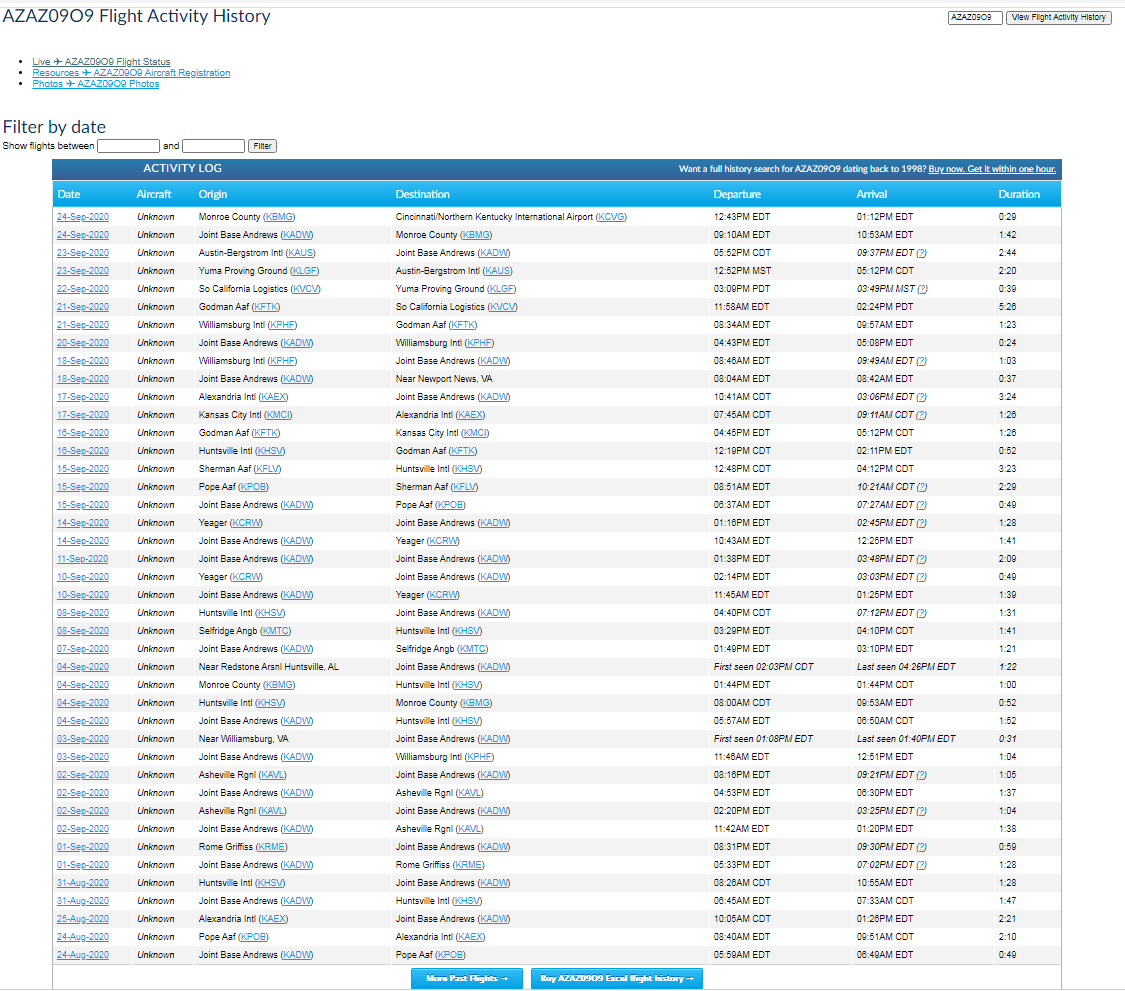
Task: Open 24-Aug-2020 flight departing 05:59AM EDT
Action: [x=83, y=955]
